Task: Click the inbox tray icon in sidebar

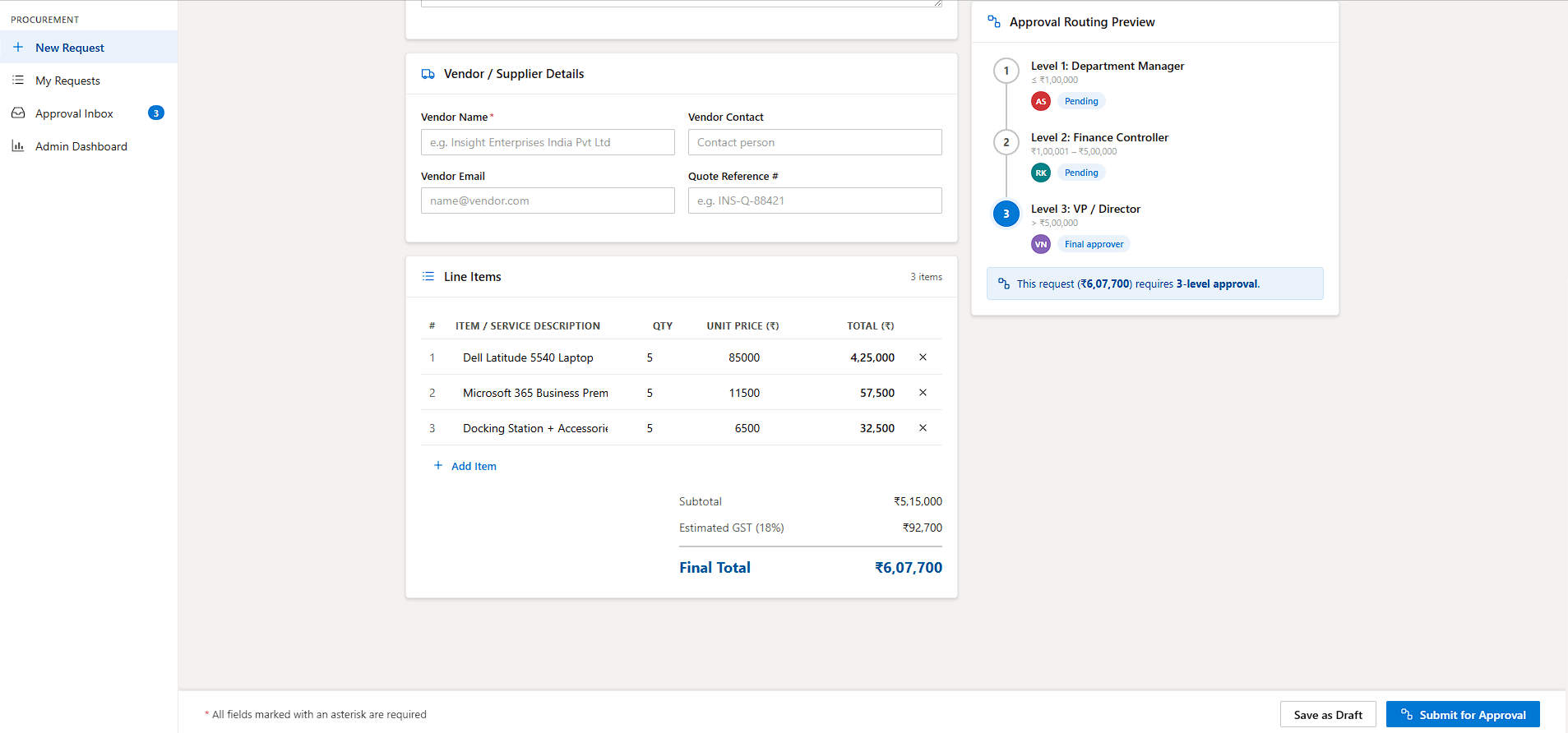Action: (x=18, y=113)
